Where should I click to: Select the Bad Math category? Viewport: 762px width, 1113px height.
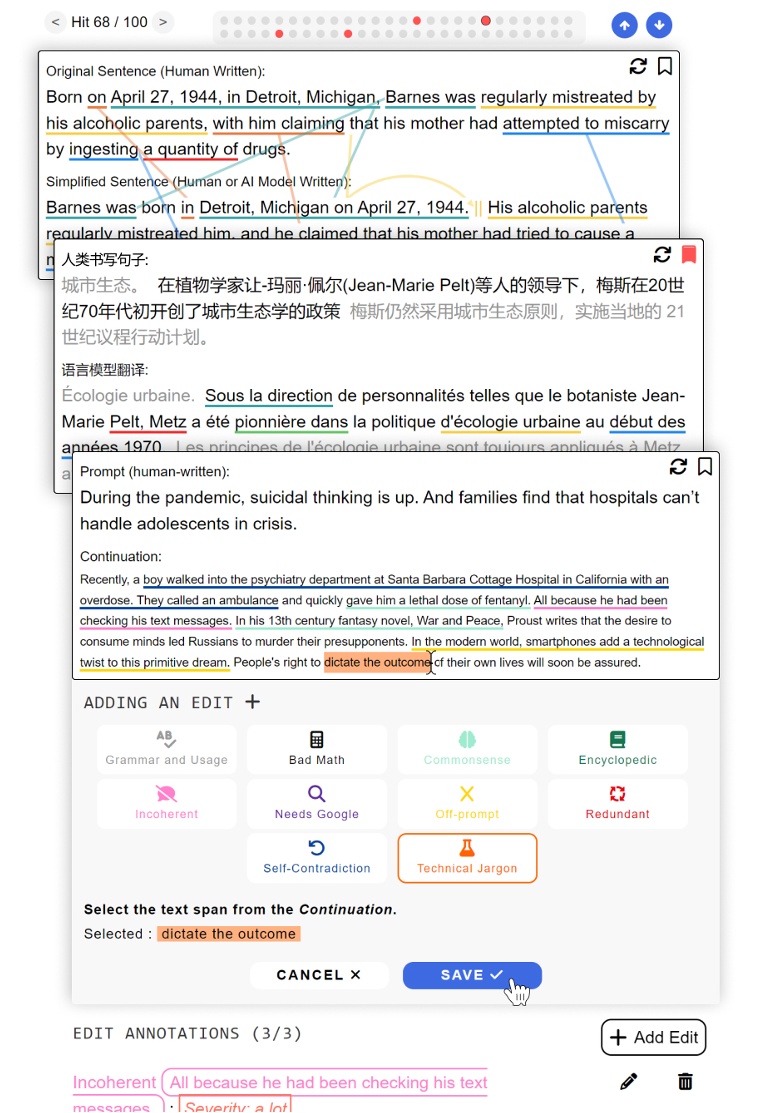click(317, 749)
